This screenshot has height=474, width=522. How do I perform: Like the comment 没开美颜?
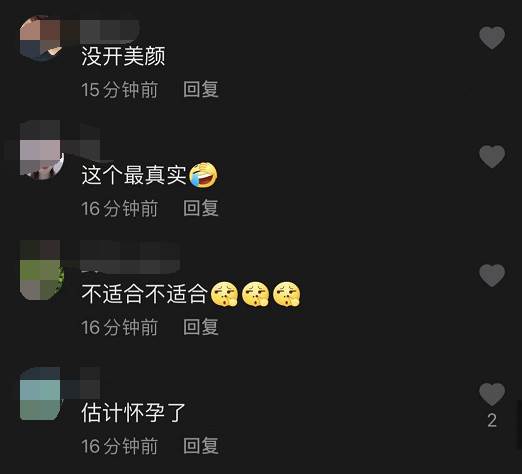492,38
